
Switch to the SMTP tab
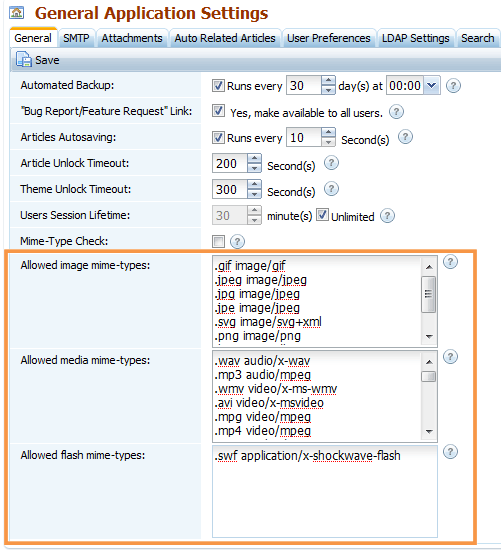click(x=76, y=38)
